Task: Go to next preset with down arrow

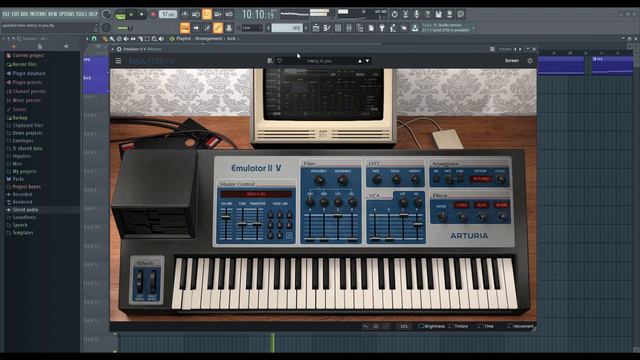Action: pos(367,61)
